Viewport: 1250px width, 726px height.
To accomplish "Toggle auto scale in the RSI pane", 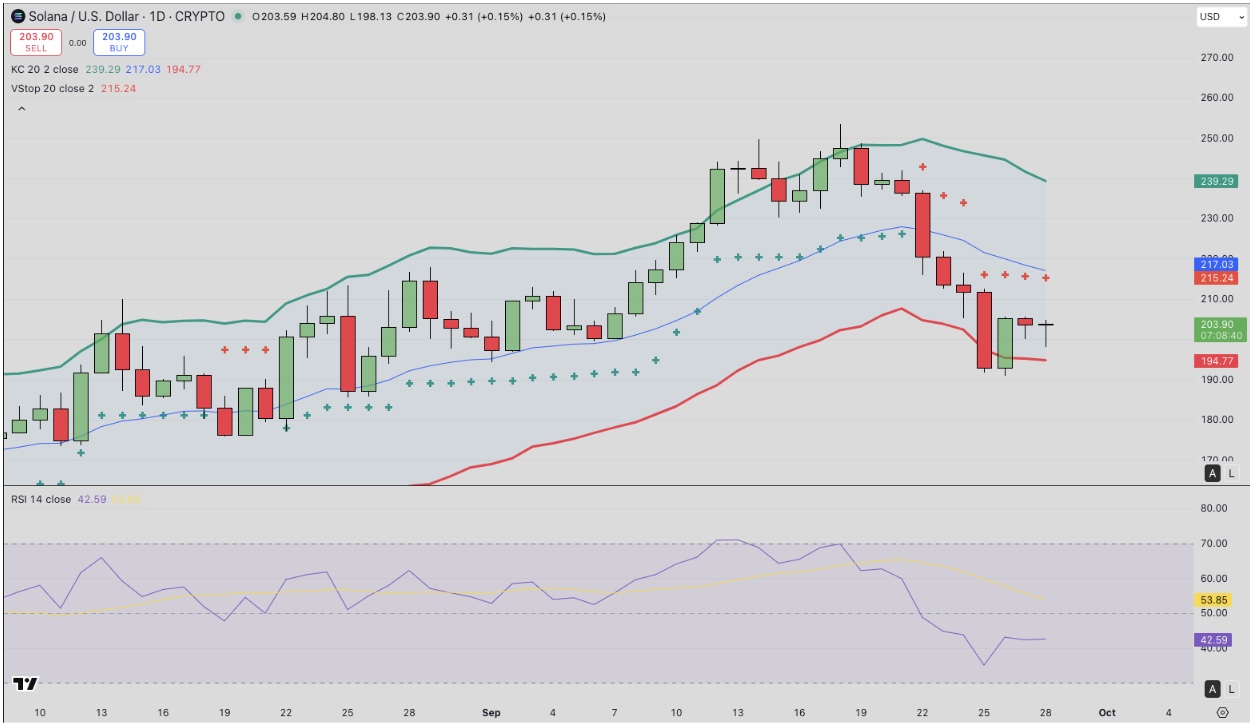I will 1212,688.
